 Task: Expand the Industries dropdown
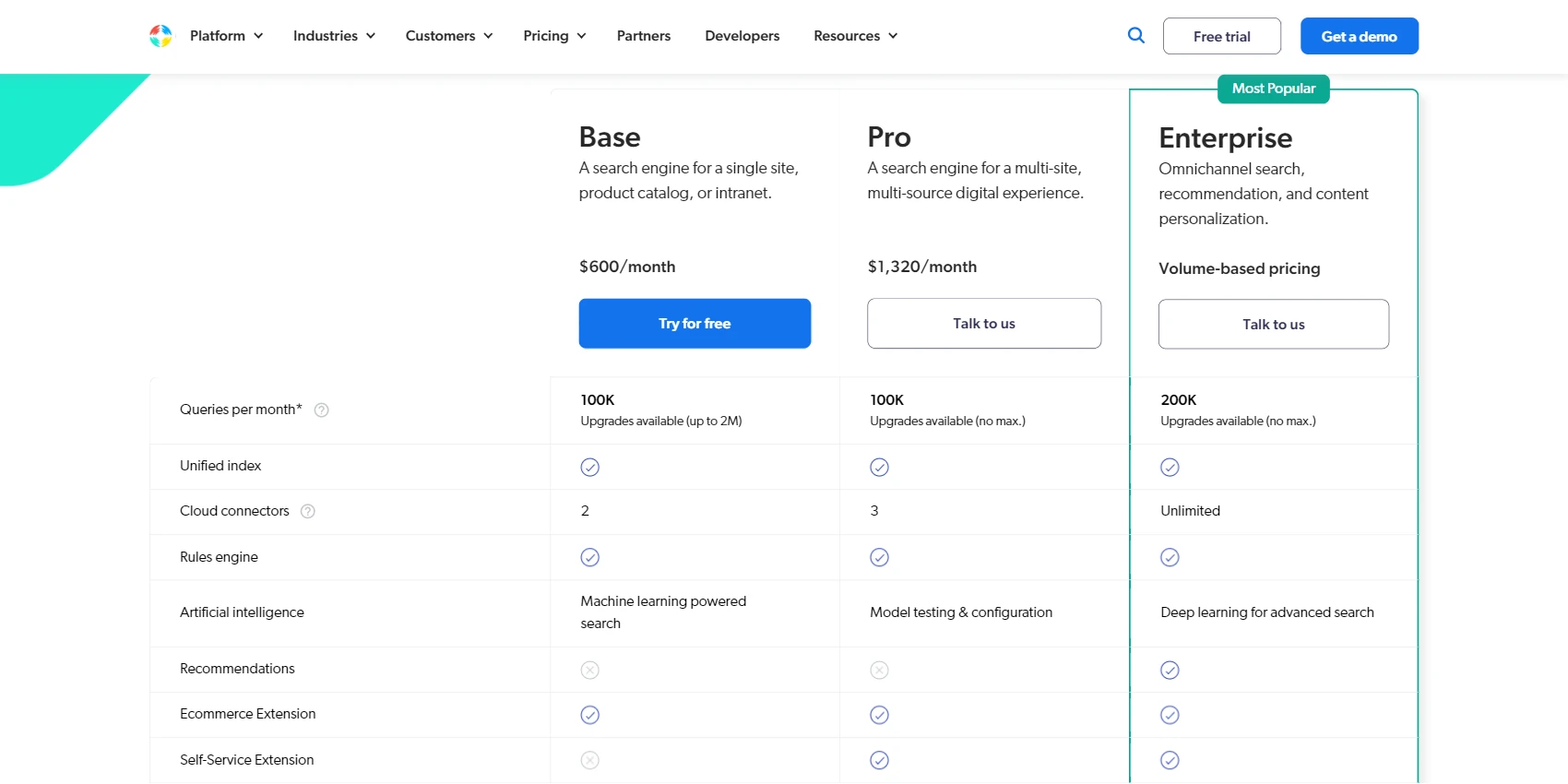click(x=334, y=36)
